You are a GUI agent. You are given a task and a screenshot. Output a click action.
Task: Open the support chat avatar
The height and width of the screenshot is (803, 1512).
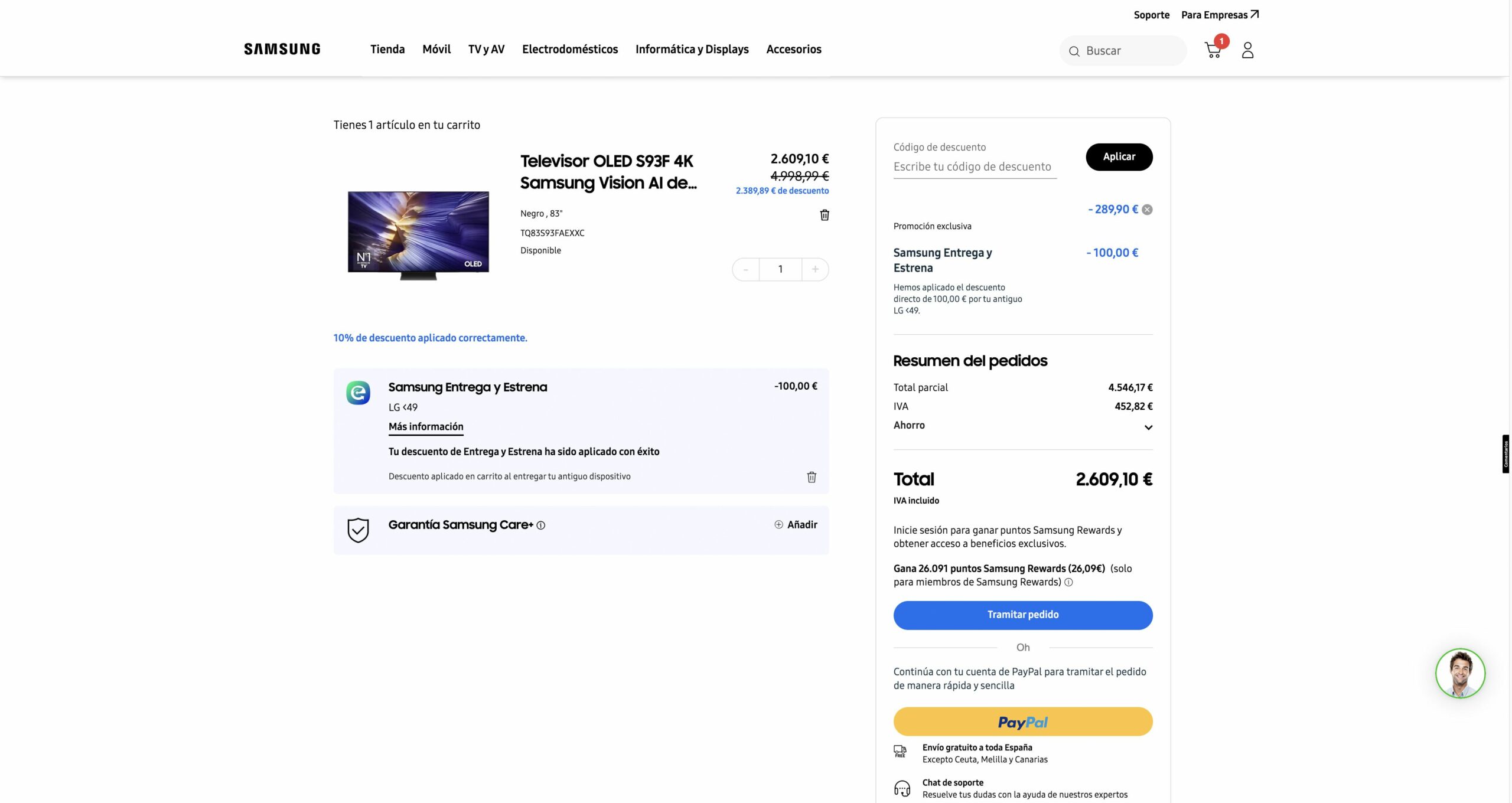[1460, 673]
